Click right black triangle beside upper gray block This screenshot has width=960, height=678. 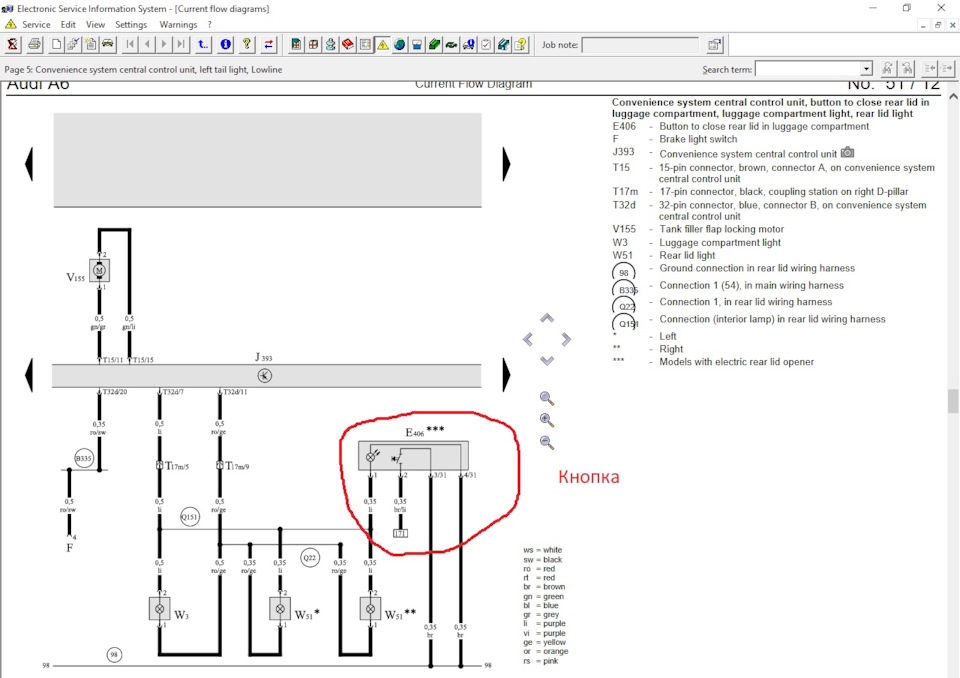pyautogui.click(x=506, y=164)
